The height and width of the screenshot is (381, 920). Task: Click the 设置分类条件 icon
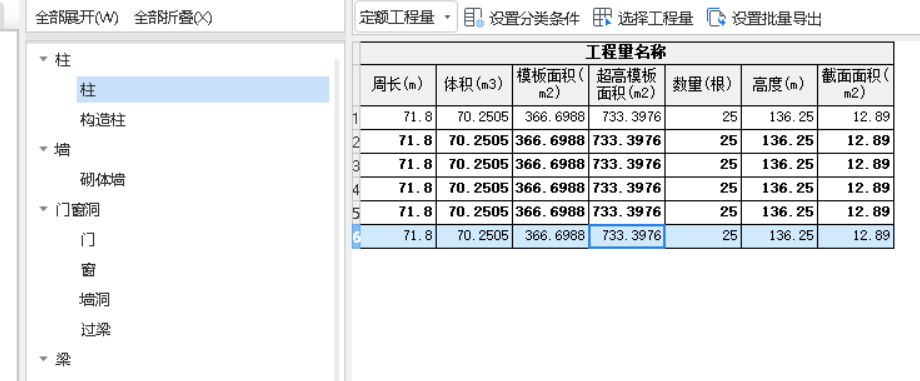(473, 18)
